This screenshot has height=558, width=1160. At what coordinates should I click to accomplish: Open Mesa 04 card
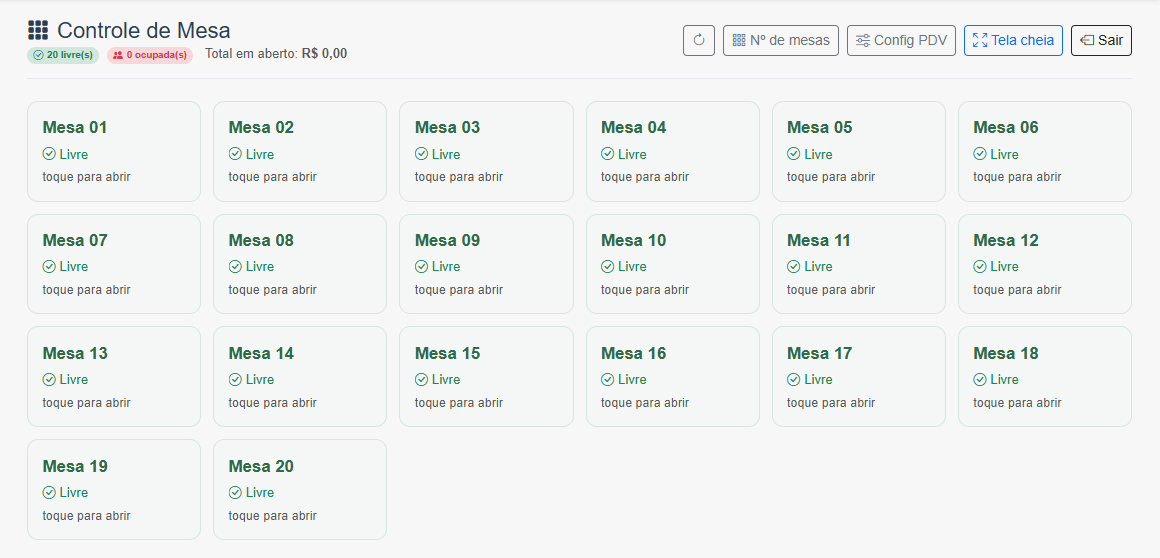click(672, 151)
